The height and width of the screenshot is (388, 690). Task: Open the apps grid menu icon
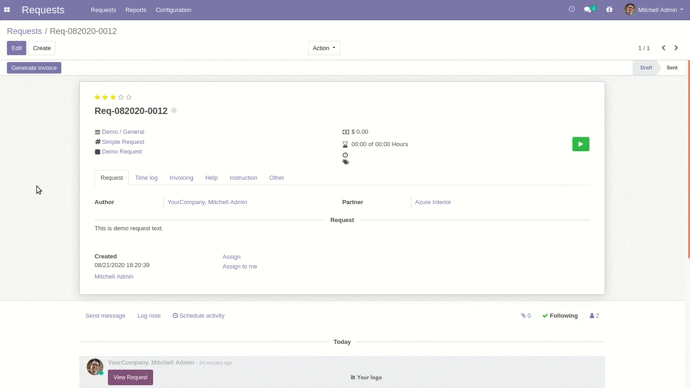(7, 10)
